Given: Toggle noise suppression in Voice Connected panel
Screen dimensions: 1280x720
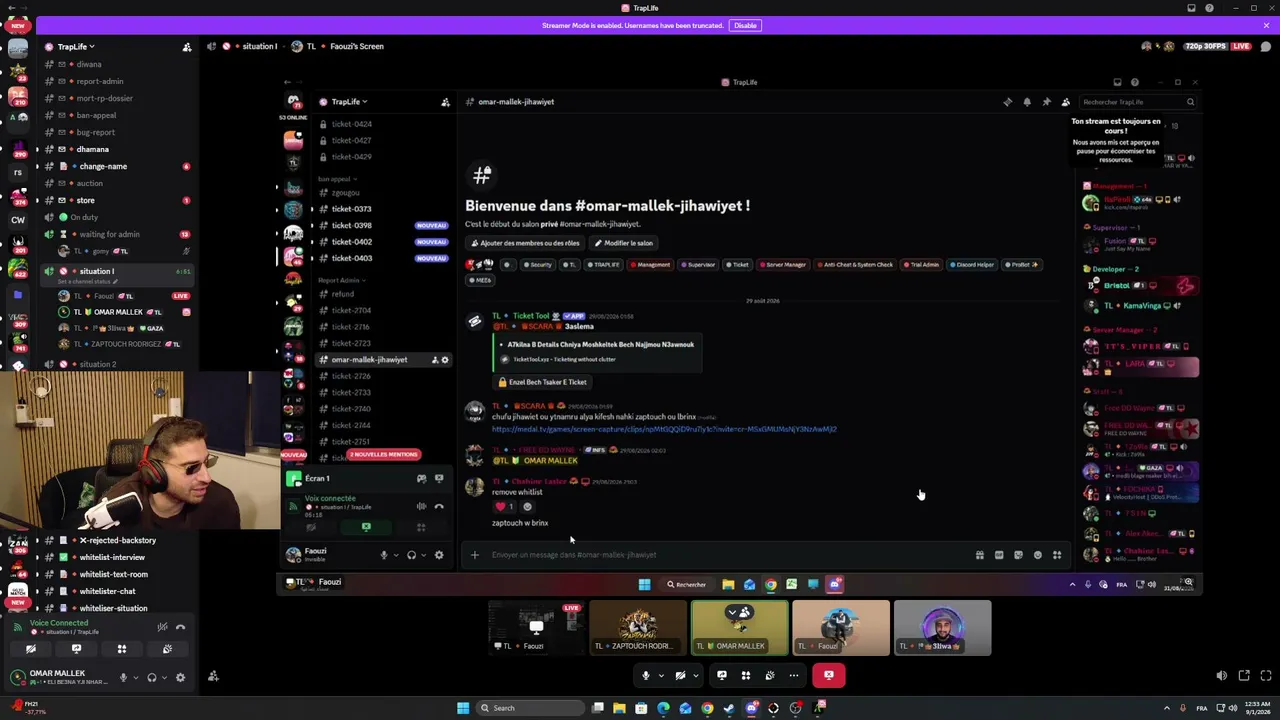Looking at the screenshot, I should 162,627.
